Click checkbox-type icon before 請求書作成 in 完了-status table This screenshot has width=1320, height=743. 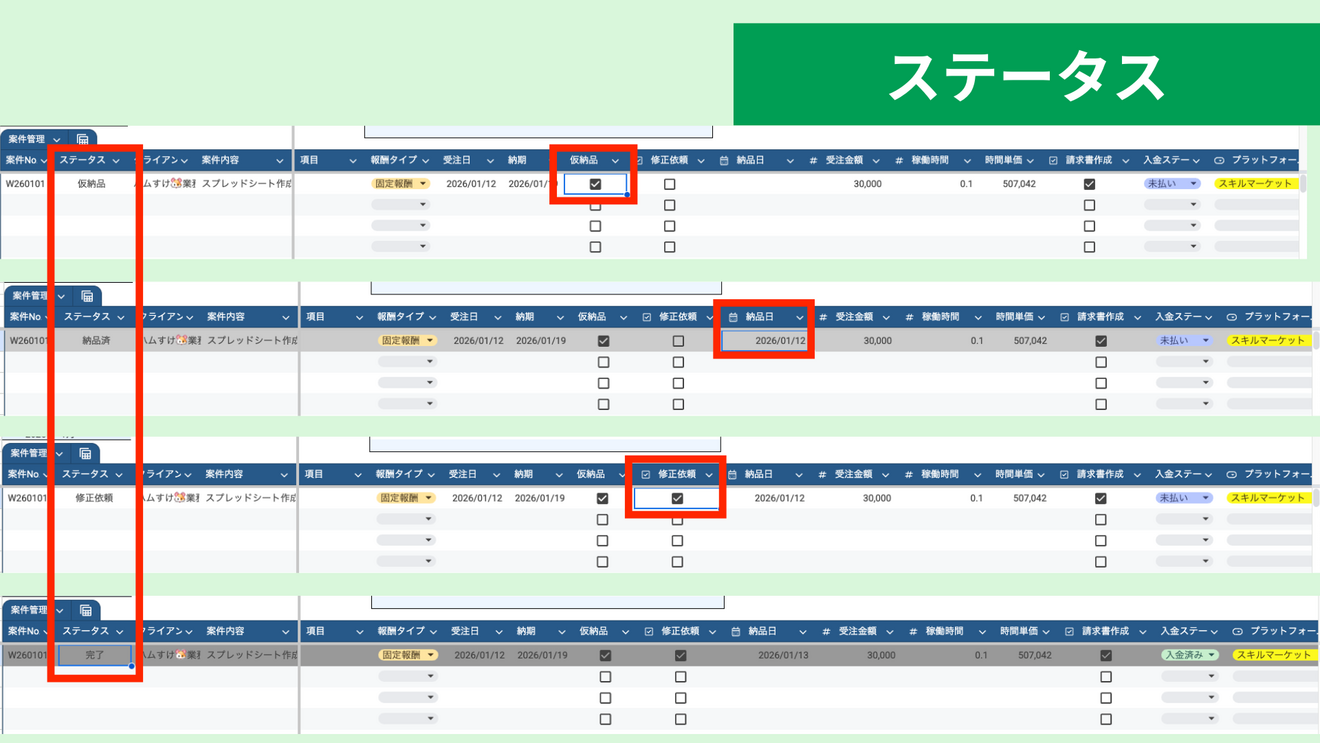click(1069, 632)
